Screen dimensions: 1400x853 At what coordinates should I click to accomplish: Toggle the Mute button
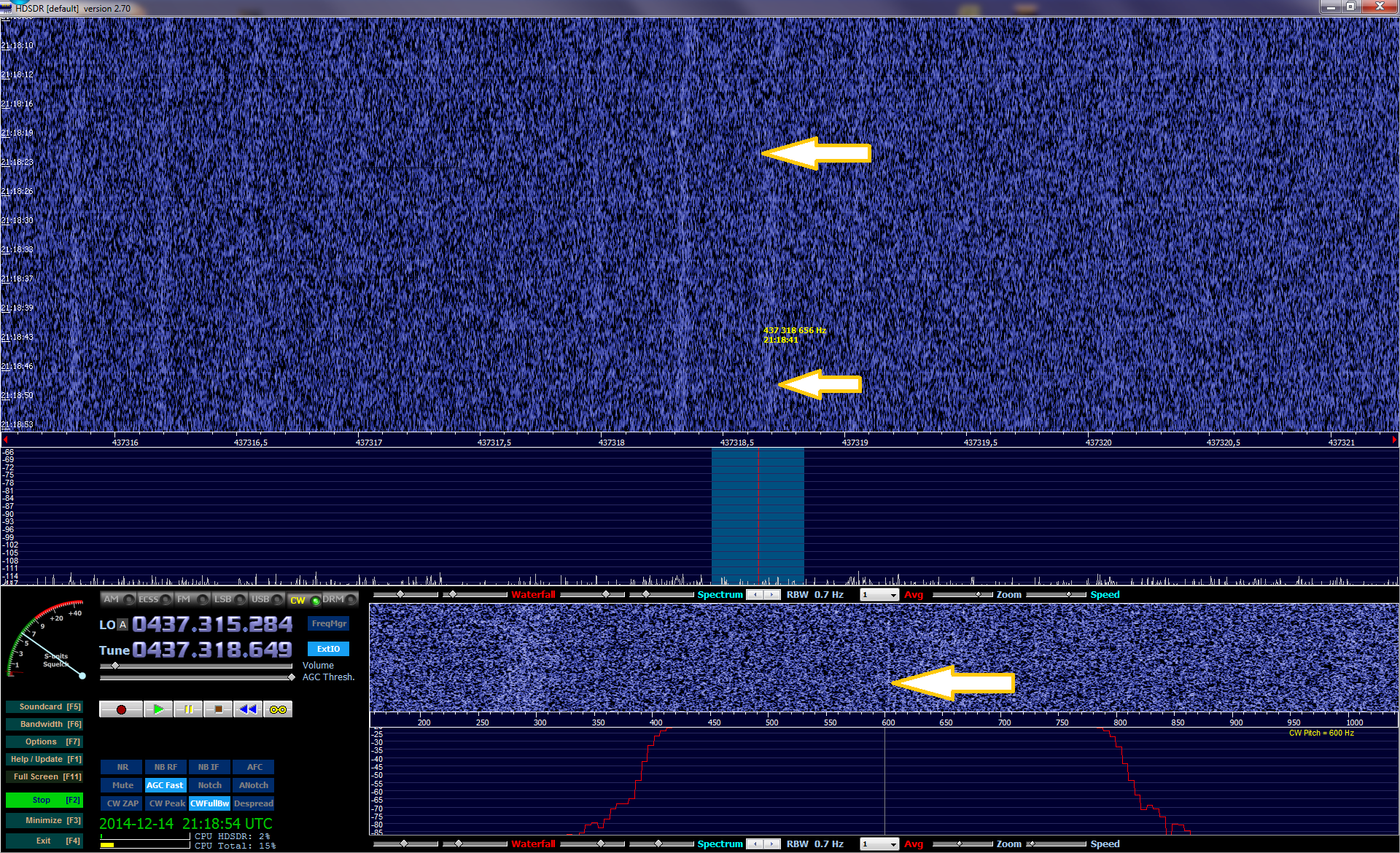pos(122,785)
